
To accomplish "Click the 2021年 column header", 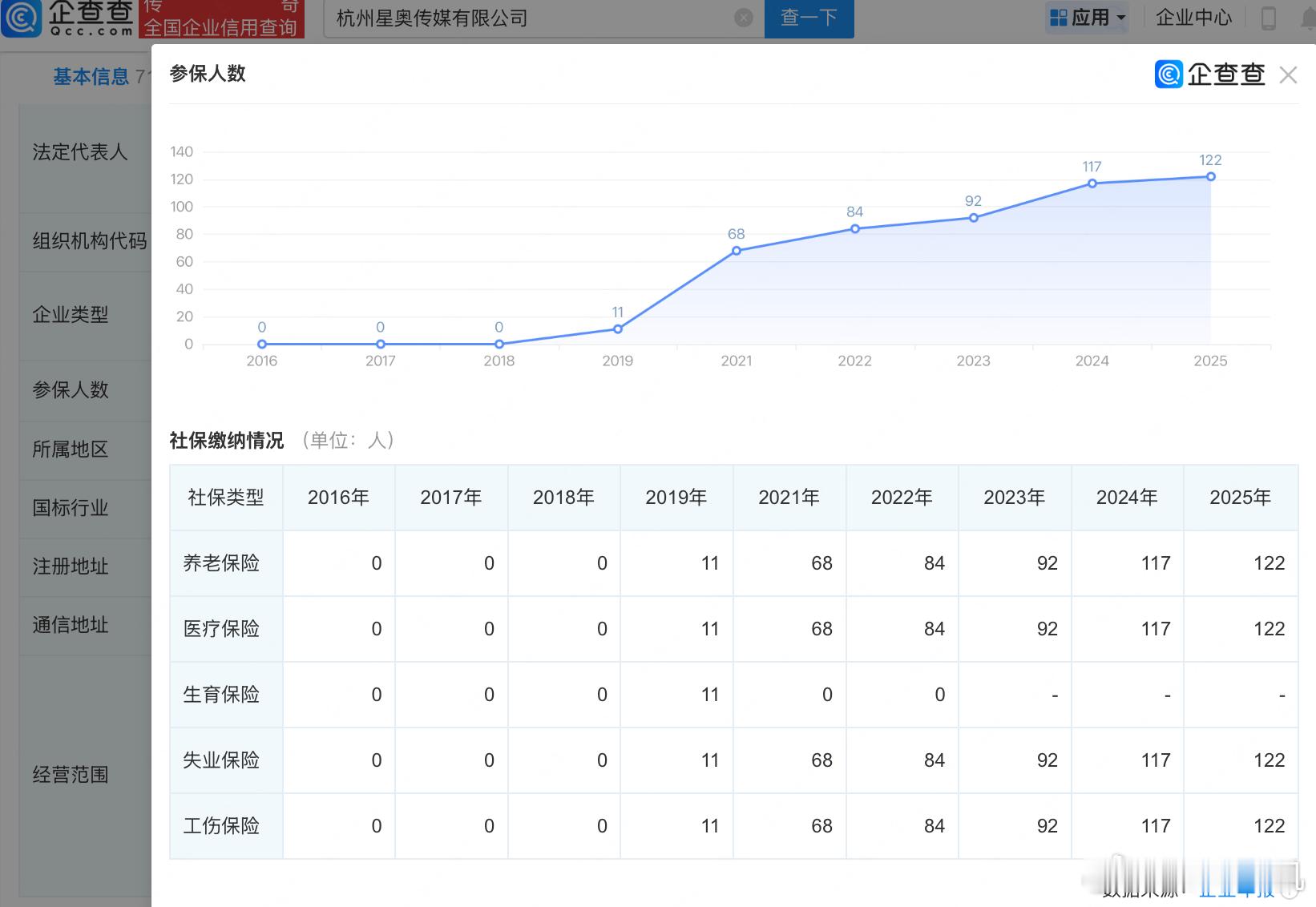I will pos(789,498).
